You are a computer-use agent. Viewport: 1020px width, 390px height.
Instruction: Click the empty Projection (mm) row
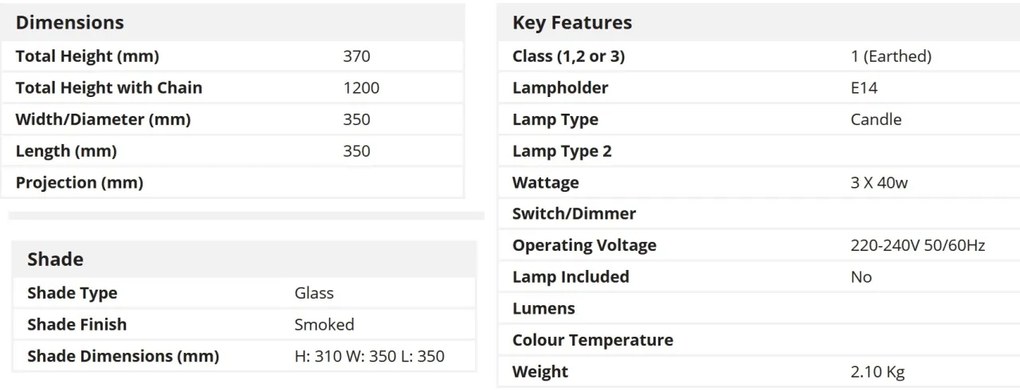(x=232, y=183)
